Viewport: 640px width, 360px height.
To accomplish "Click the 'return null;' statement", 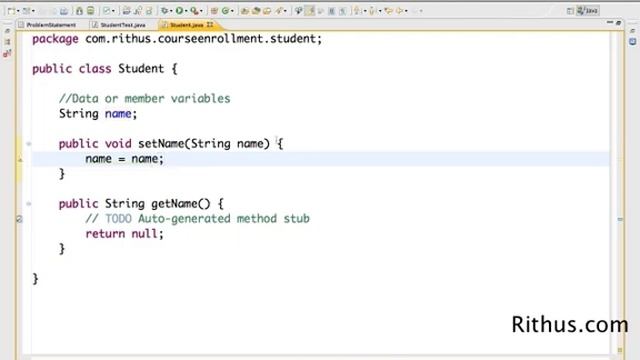I will coord(124,234).
